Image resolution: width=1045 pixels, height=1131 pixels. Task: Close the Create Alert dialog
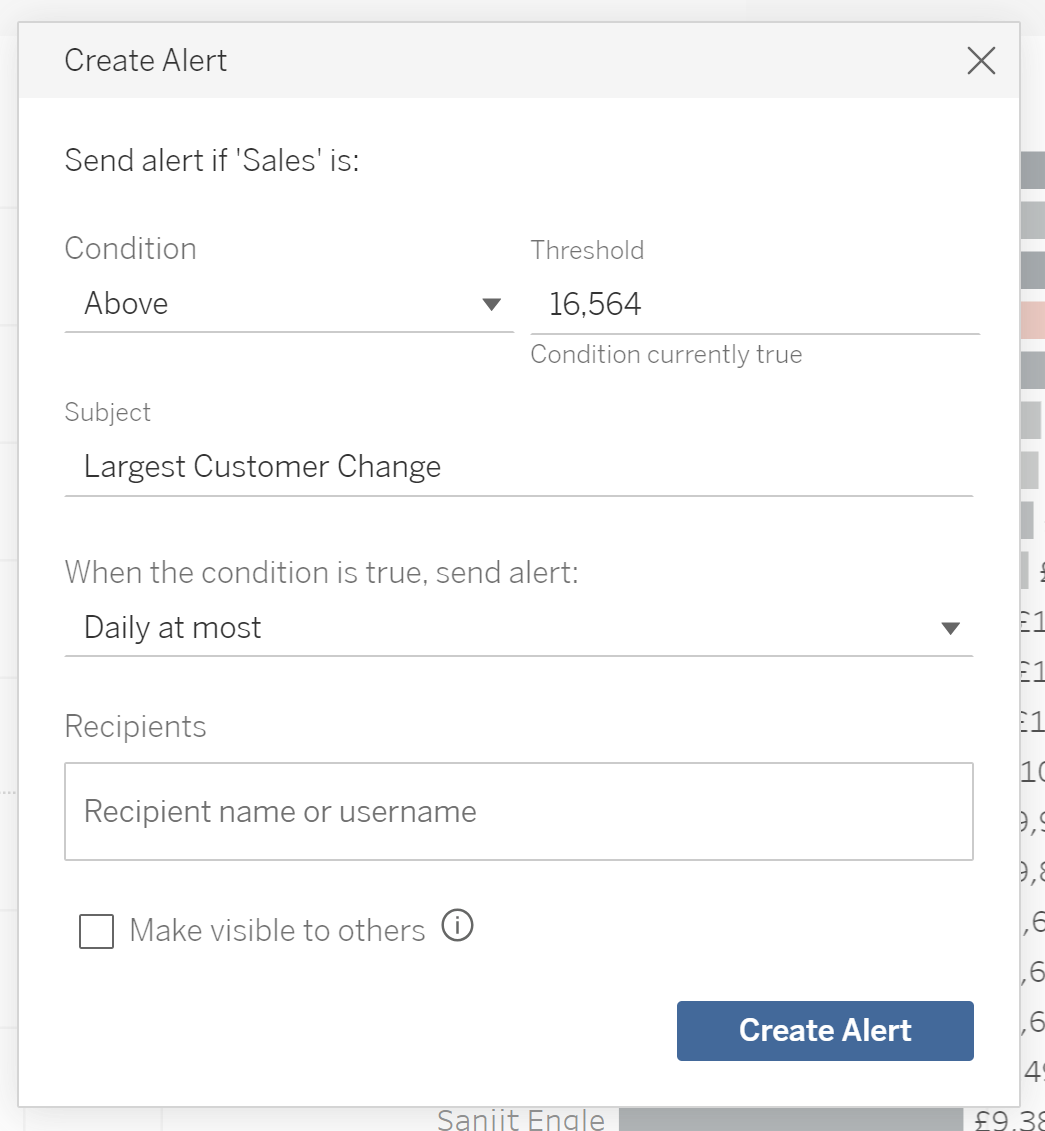(x=981, y=61)
